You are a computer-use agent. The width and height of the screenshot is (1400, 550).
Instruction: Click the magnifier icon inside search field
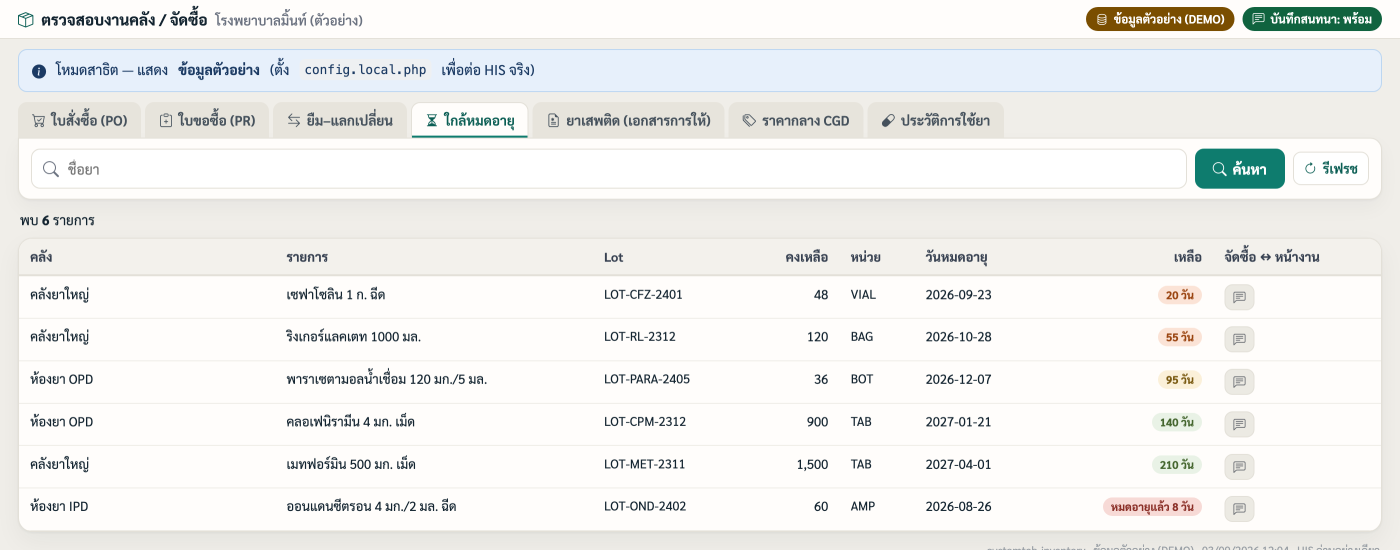tap(51, 169)
